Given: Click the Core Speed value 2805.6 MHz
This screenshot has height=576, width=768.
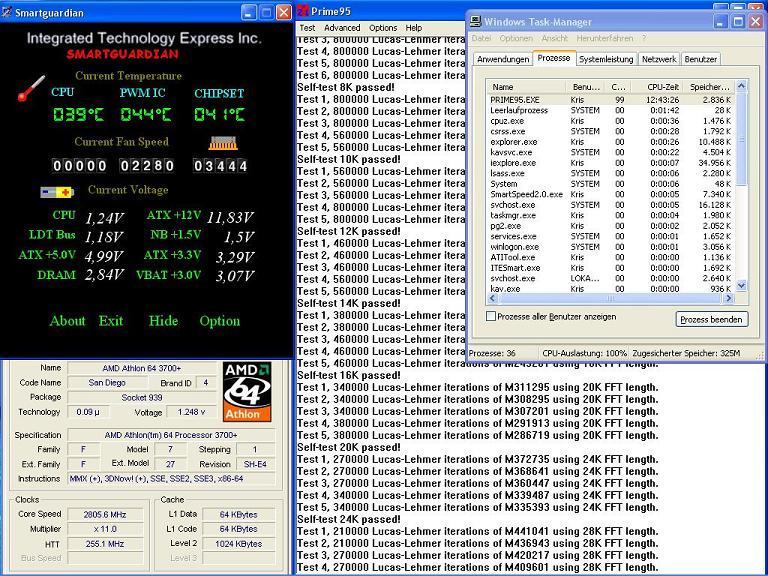Looking at the screenshot, I should click(x=105, y=514).
